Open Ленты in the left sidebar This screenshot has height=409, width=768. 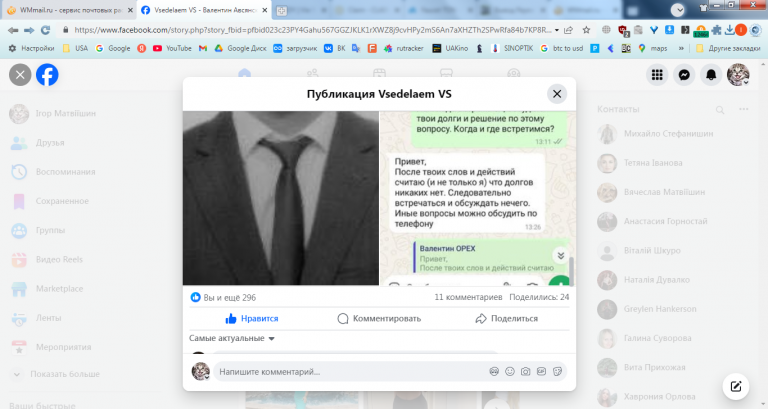[48, 318]
